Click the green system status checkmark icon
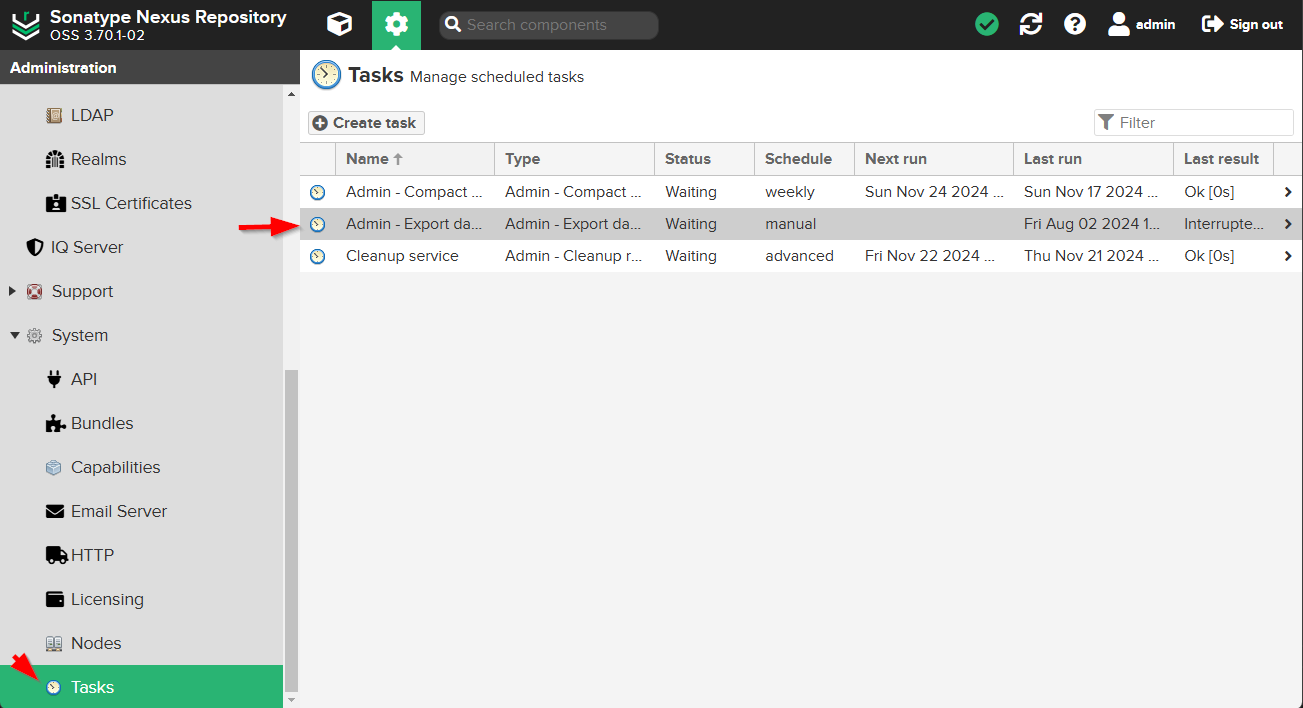 (x=987, y=25)
